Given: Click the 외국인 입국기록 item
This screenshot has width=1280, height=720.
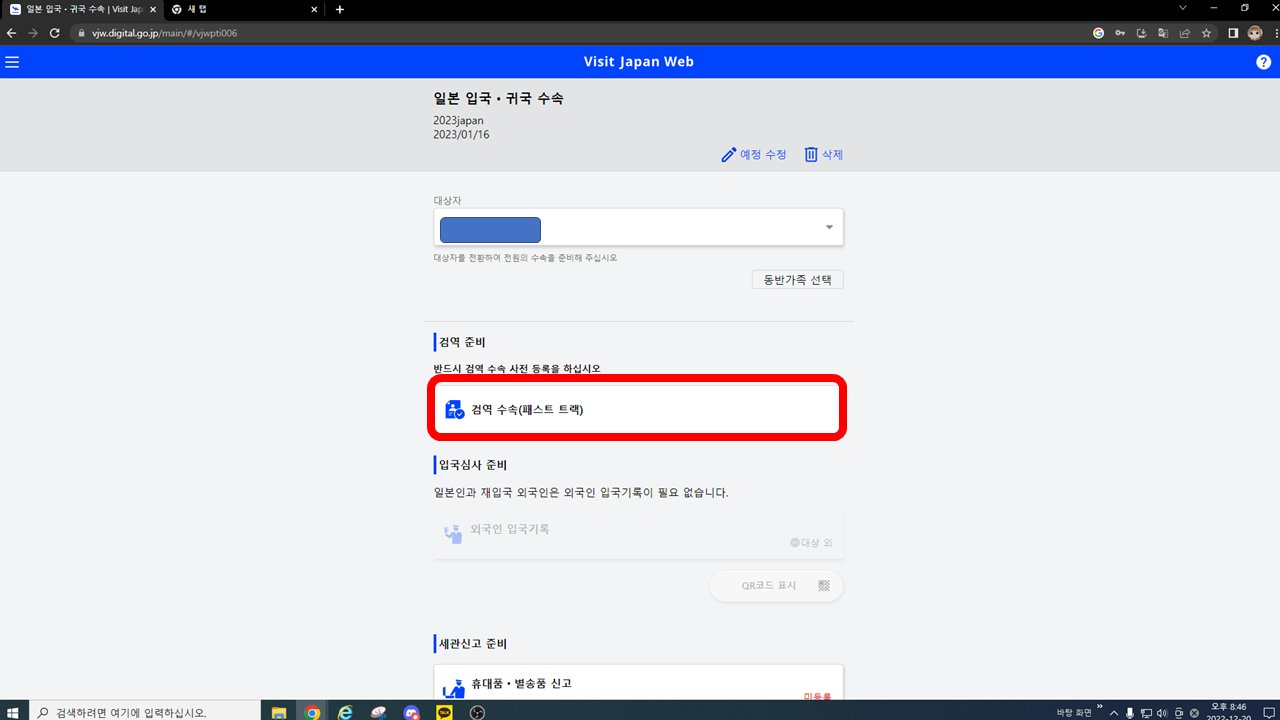Looking at the screenshot, I should pos(638,534).
